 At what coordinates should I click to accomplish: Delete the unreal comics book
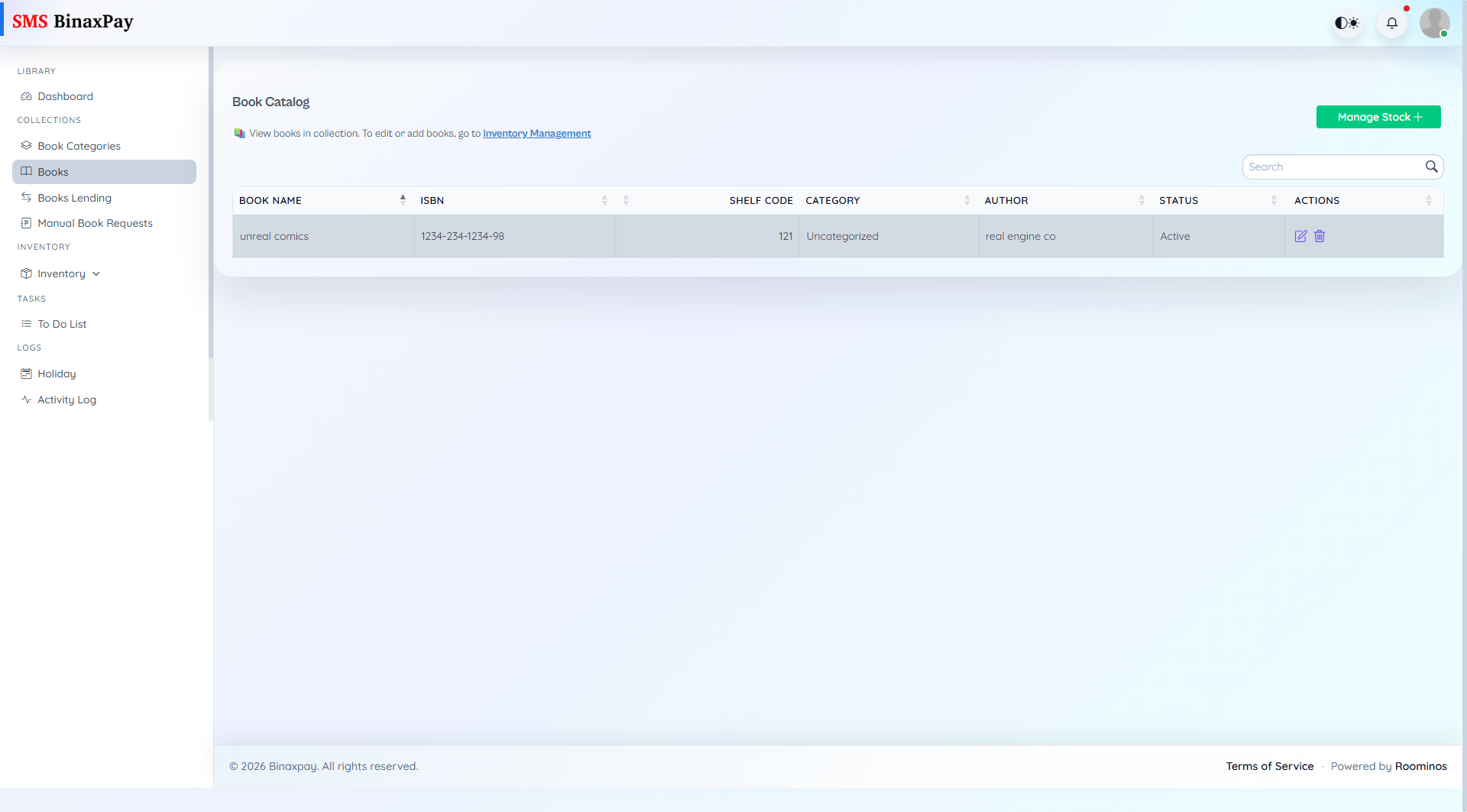pyautogui.click(x=1319, y=236)
